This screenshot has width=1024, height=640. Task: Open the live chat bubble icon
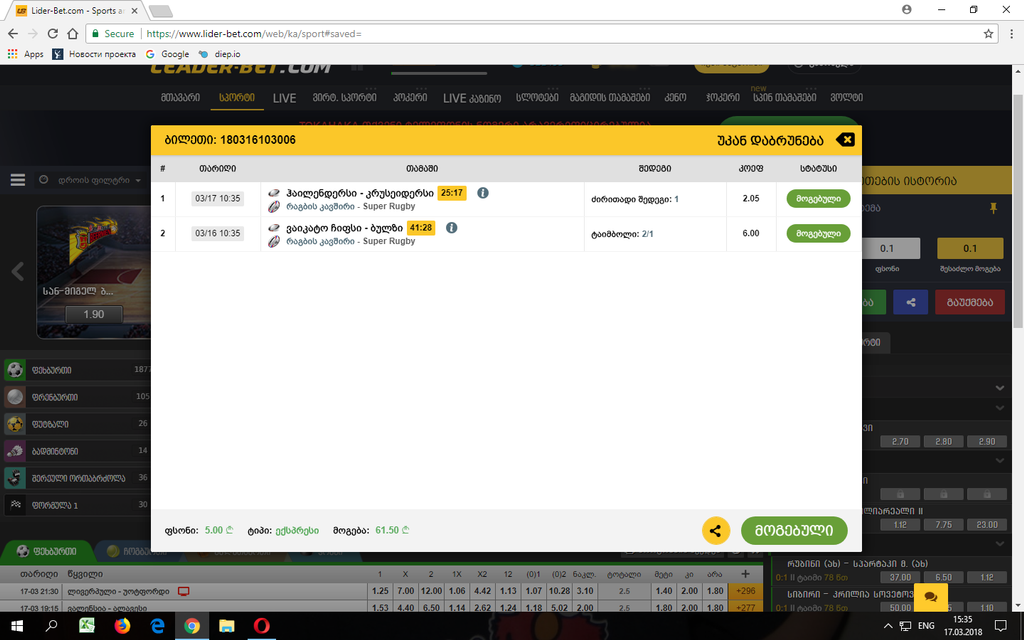pyautogui.click(x=931, y=597)
